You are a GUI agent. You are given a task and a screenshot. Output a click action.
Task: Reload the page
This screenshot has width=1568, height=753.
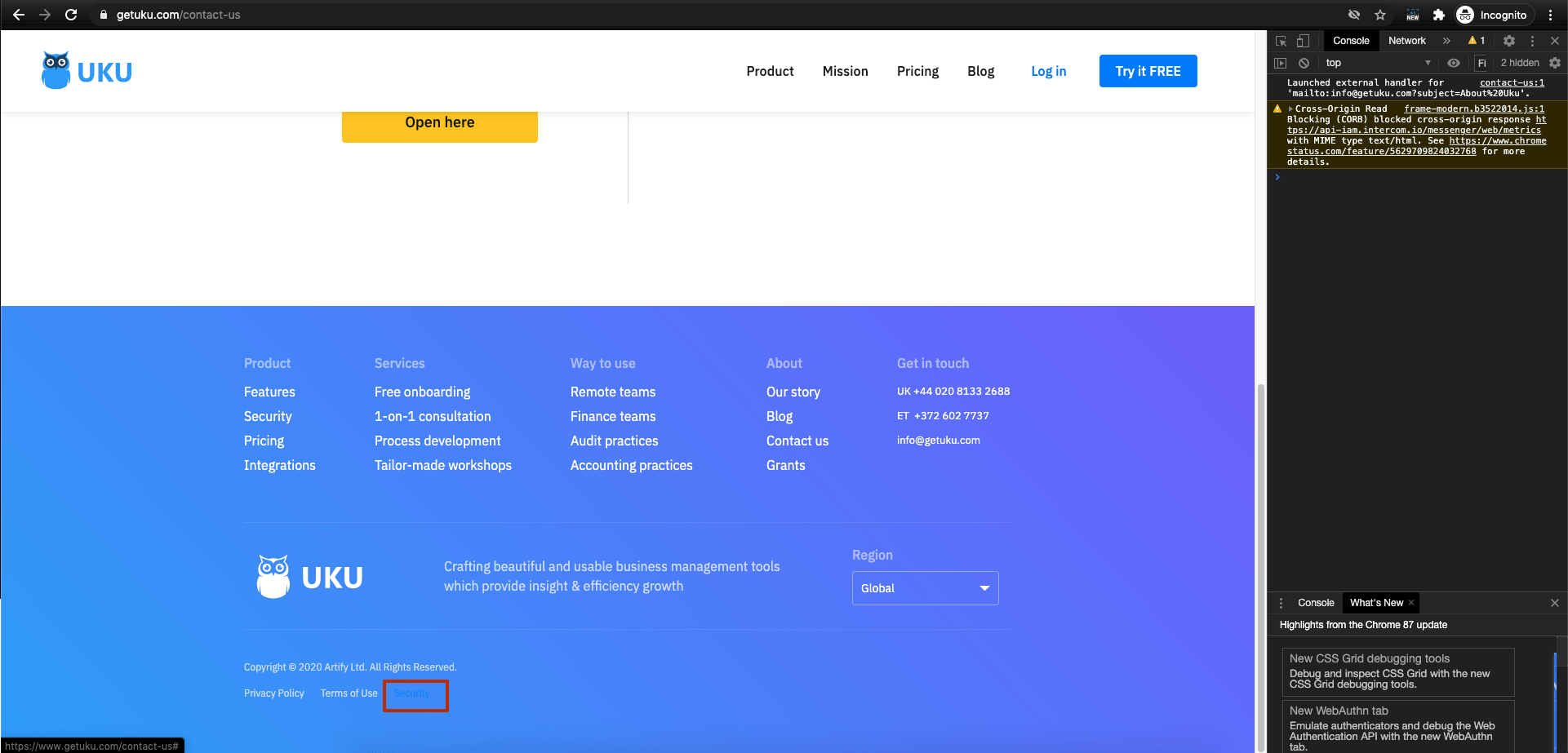pos(71,15)
